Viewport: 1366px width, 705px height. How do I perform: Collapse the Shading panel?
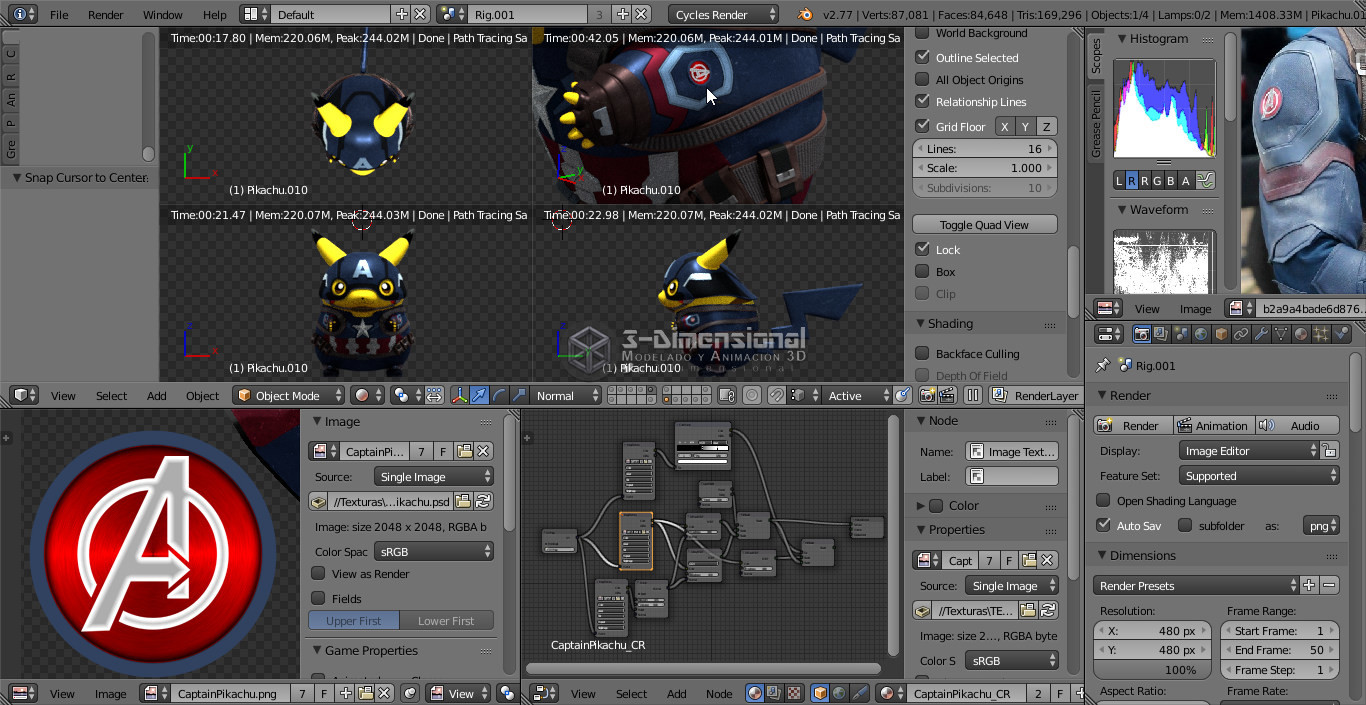[950, 323]
